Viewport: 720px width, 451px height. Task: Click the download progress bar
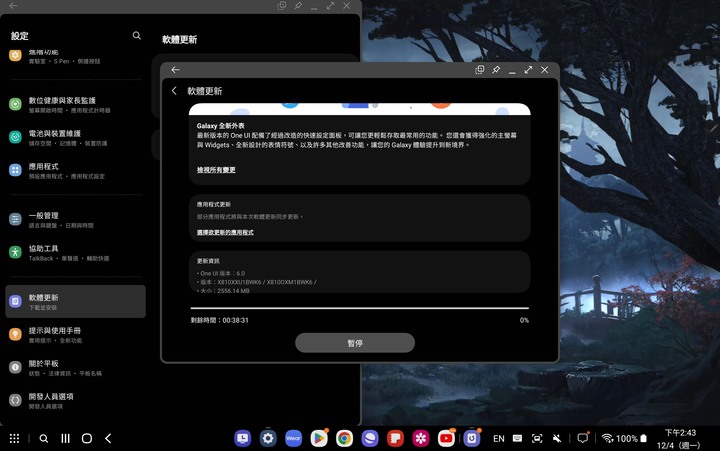coord(360,308)
